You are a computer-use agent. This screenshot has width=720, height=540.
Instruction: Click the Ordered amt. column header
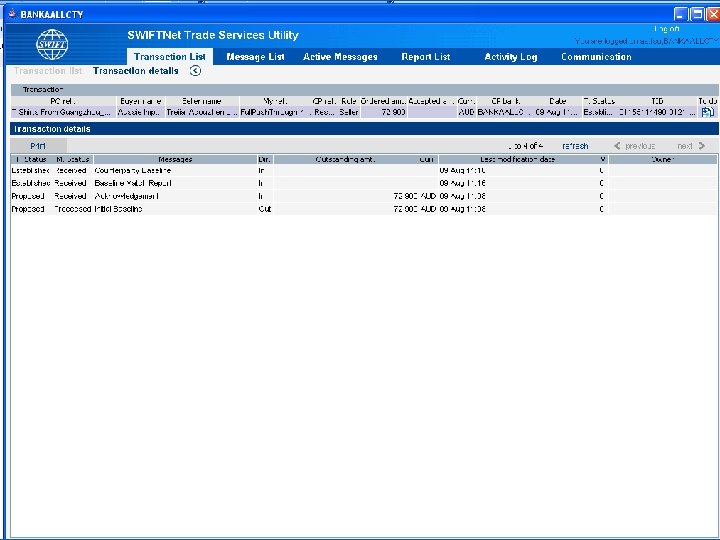point(383,101)
